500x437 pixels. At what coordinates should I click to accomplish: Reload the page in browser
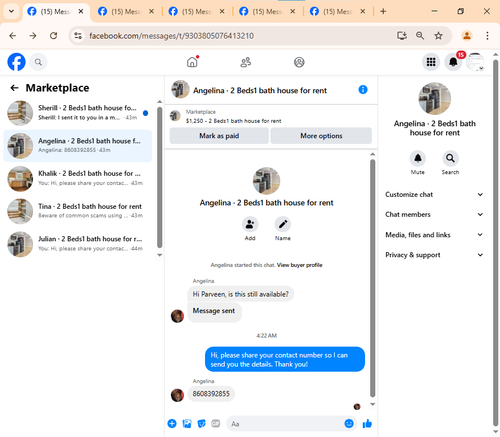(x=53, y=36)
